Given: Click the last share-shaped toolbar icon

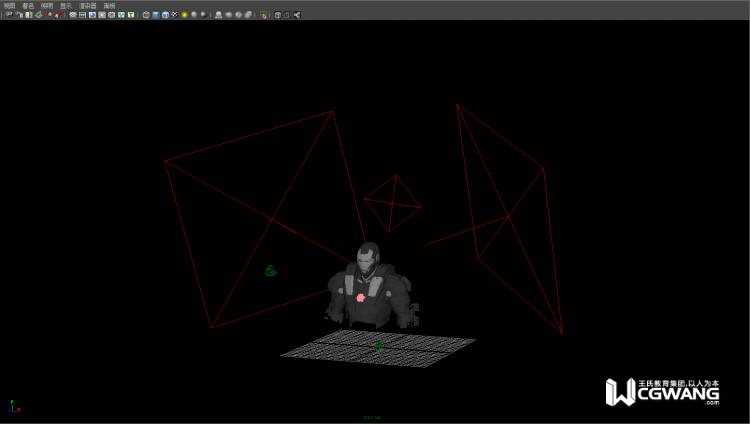Looking at the screenshot, I should click(x=297, y=15).
